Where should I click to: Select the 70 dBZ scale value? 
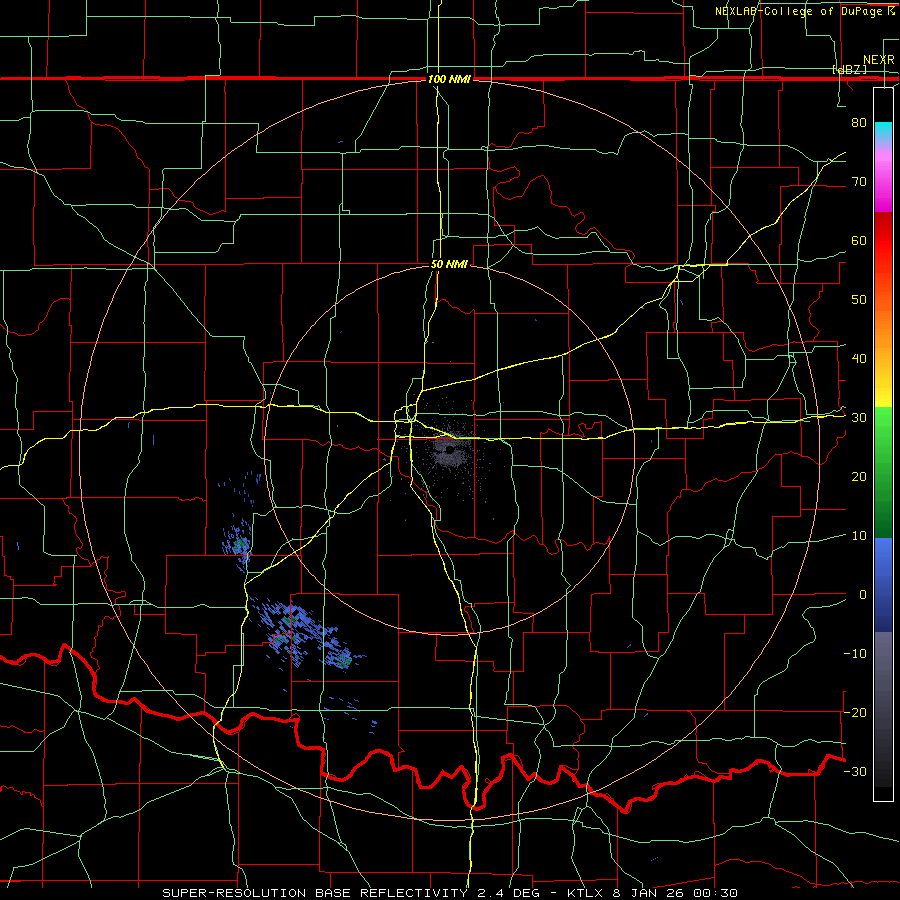[859, 182]
